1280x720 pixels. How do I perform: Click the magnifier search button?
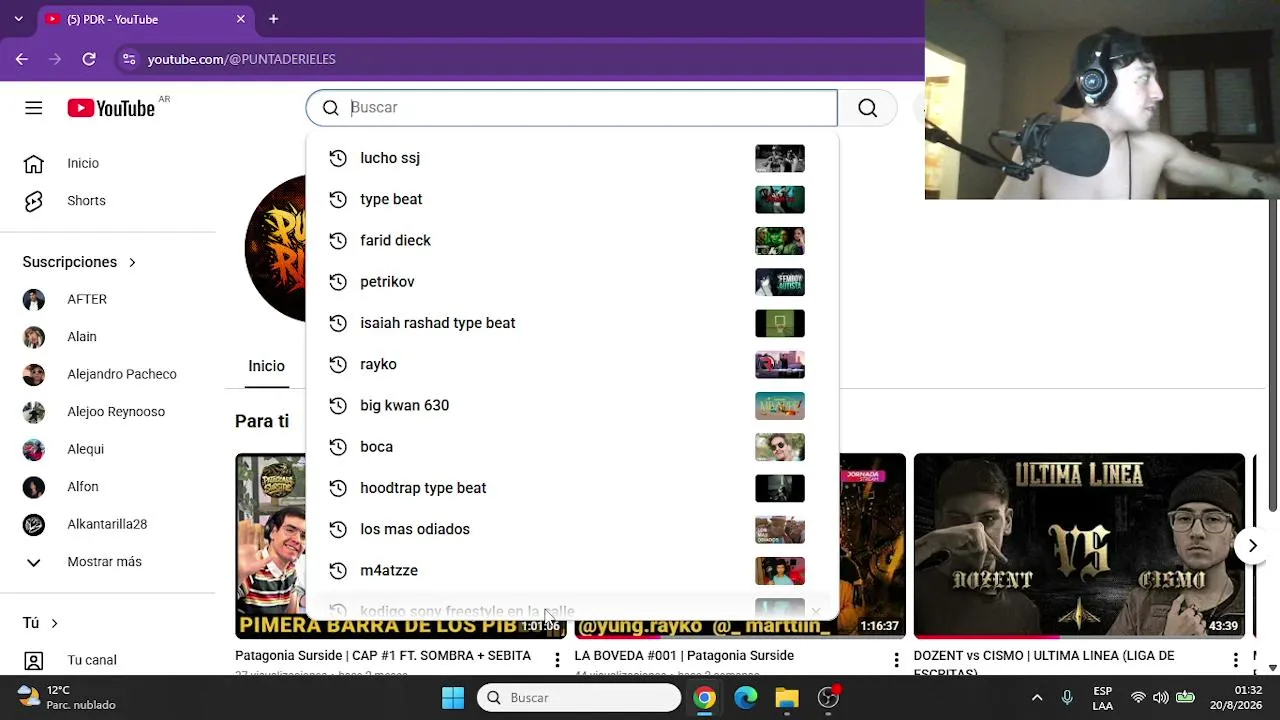pos(868,108)
